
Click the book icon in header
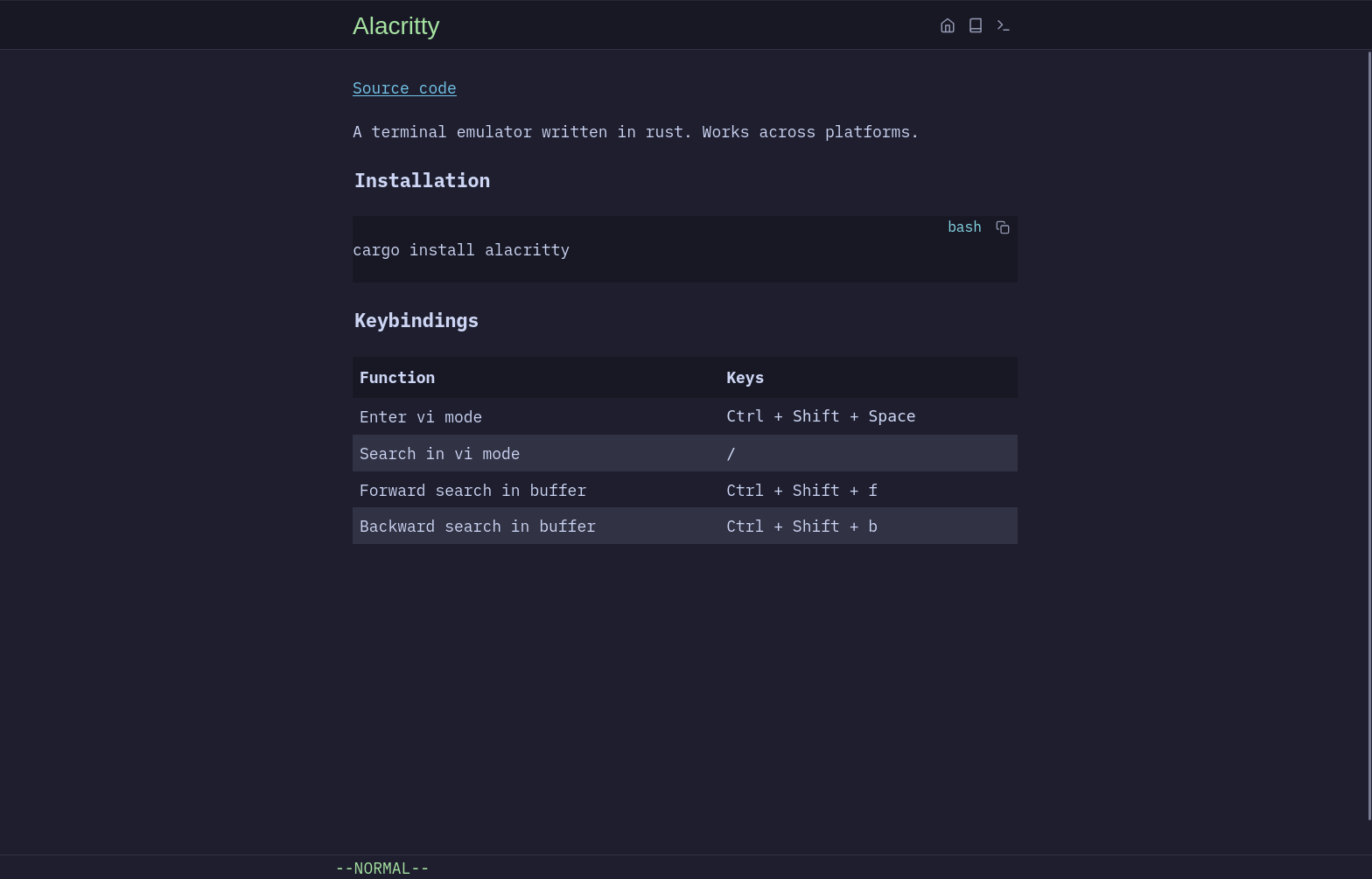click(976, 25)
